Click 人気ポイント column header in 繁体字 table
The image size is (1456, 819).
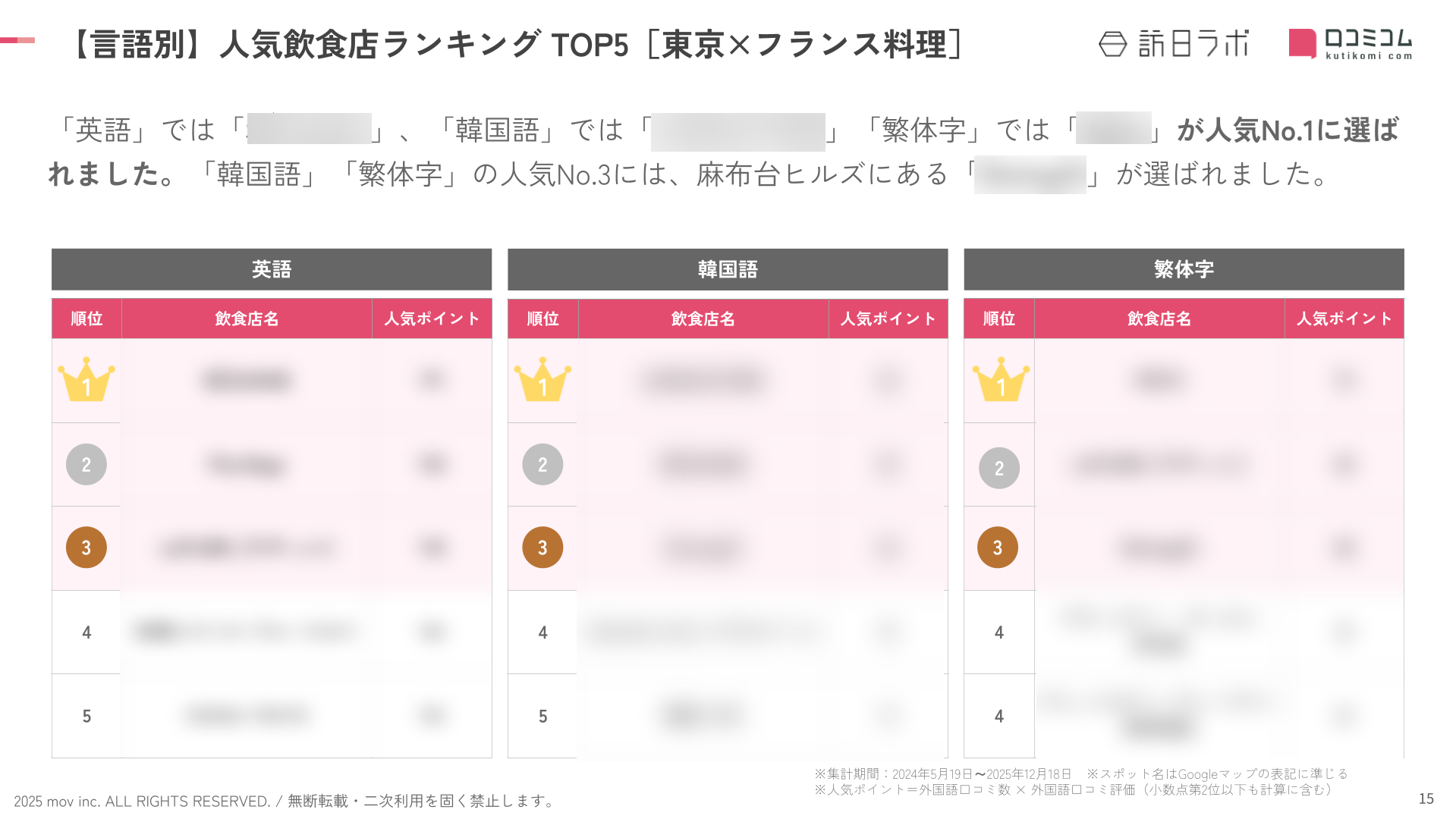pyautogui.click(x=1344, y=318)
